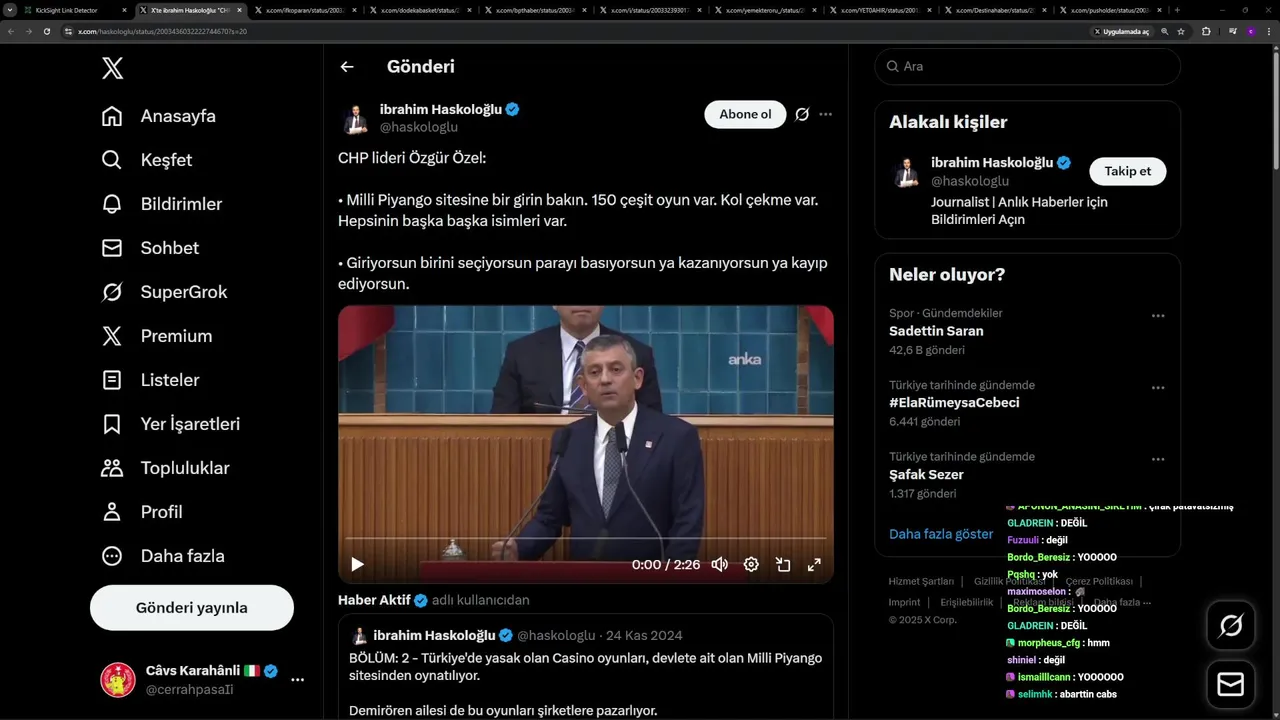Switch to x.com/ifkoparan status tab
Viewport: 1280px width, 720px height.
tap(304, 10)
